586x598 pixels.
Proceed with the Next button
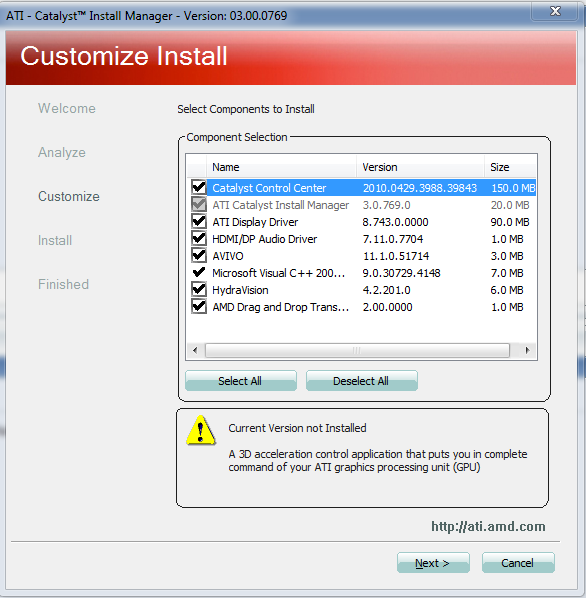[x=433, y=563]
